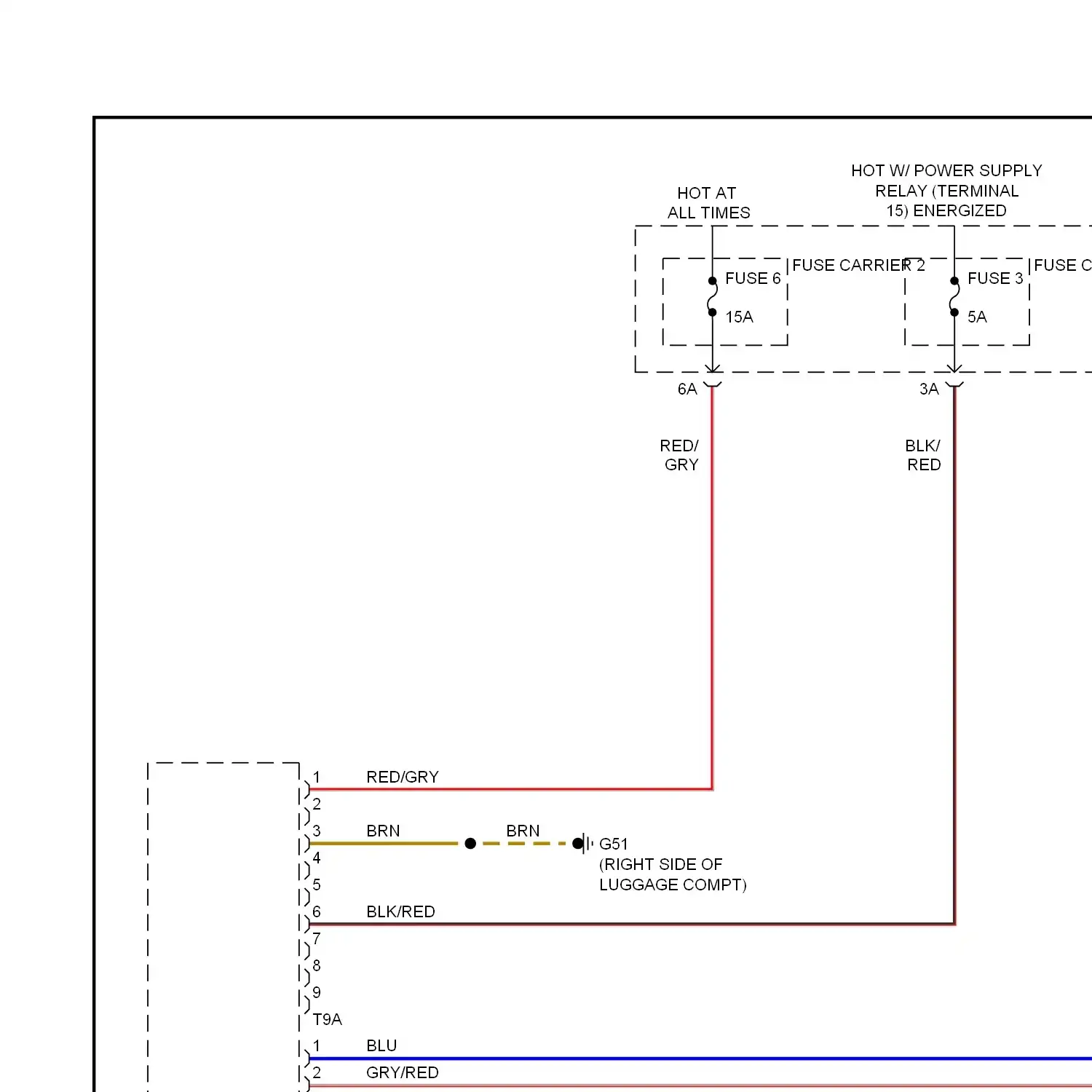Select the G51 ground label
The width and height of the screenshot is (1092, 1092).
click(x=613, y=844)
